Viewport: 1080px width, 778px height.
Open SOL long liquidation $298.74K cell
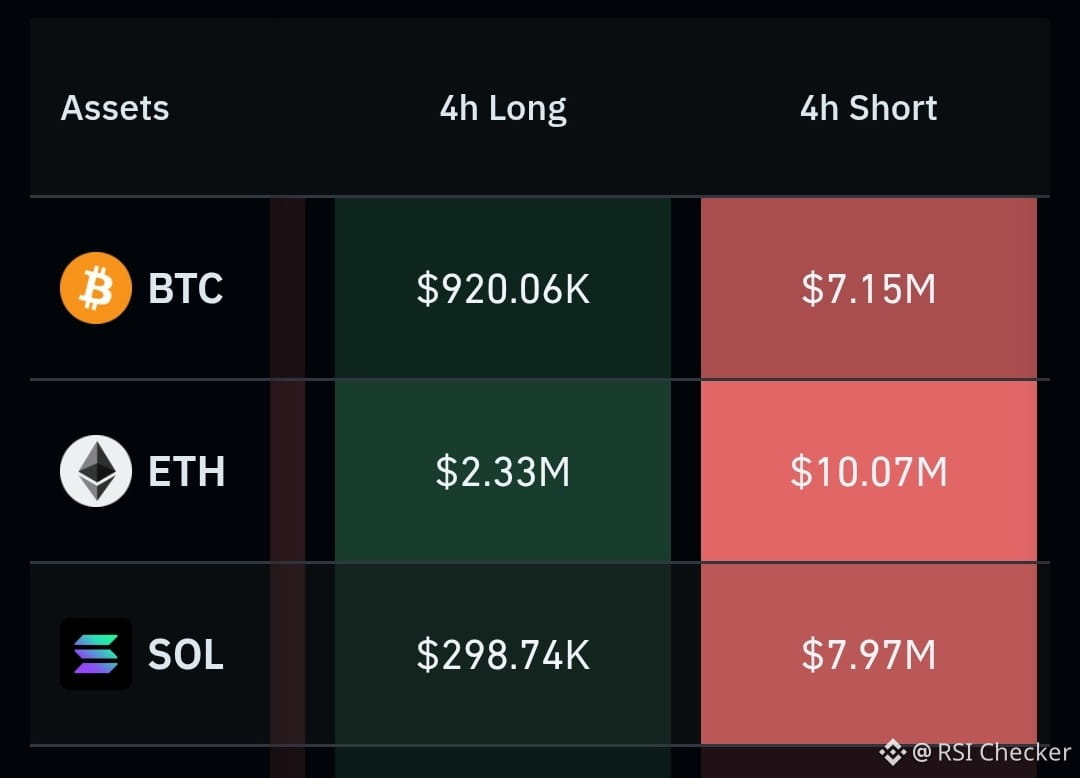click(503, 654)
